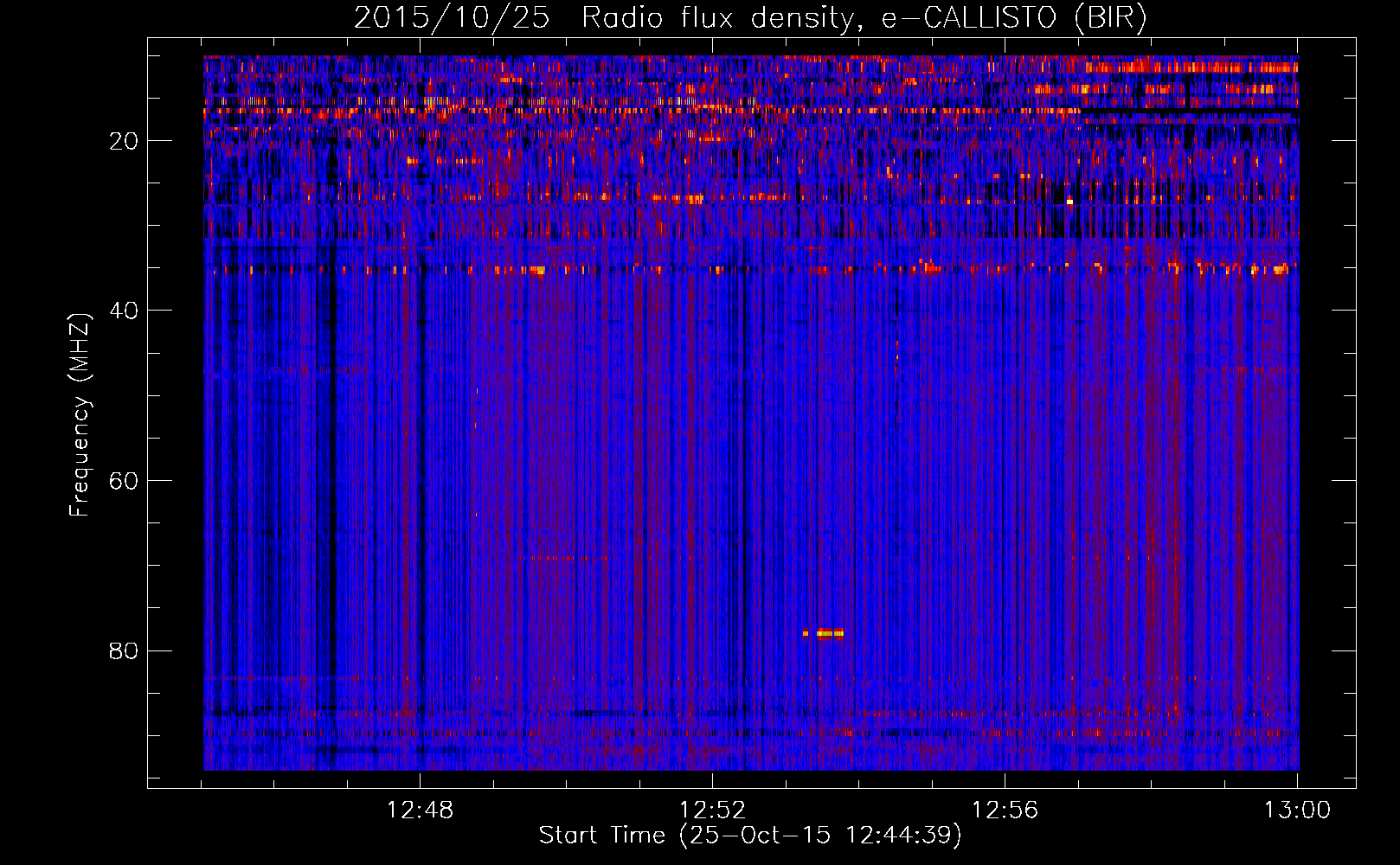Click the 12:56 time tick label
Screen dimensions: 1400x865
tap(1005, 811)
